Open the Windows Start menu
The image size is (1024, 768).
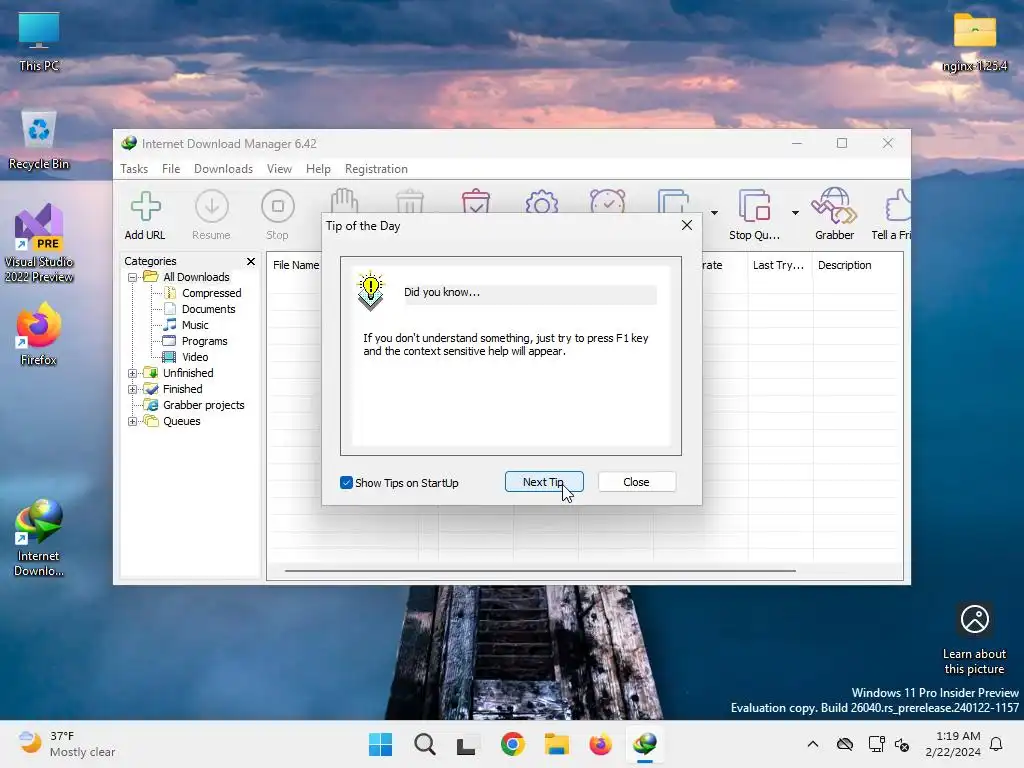pos(381,744)
